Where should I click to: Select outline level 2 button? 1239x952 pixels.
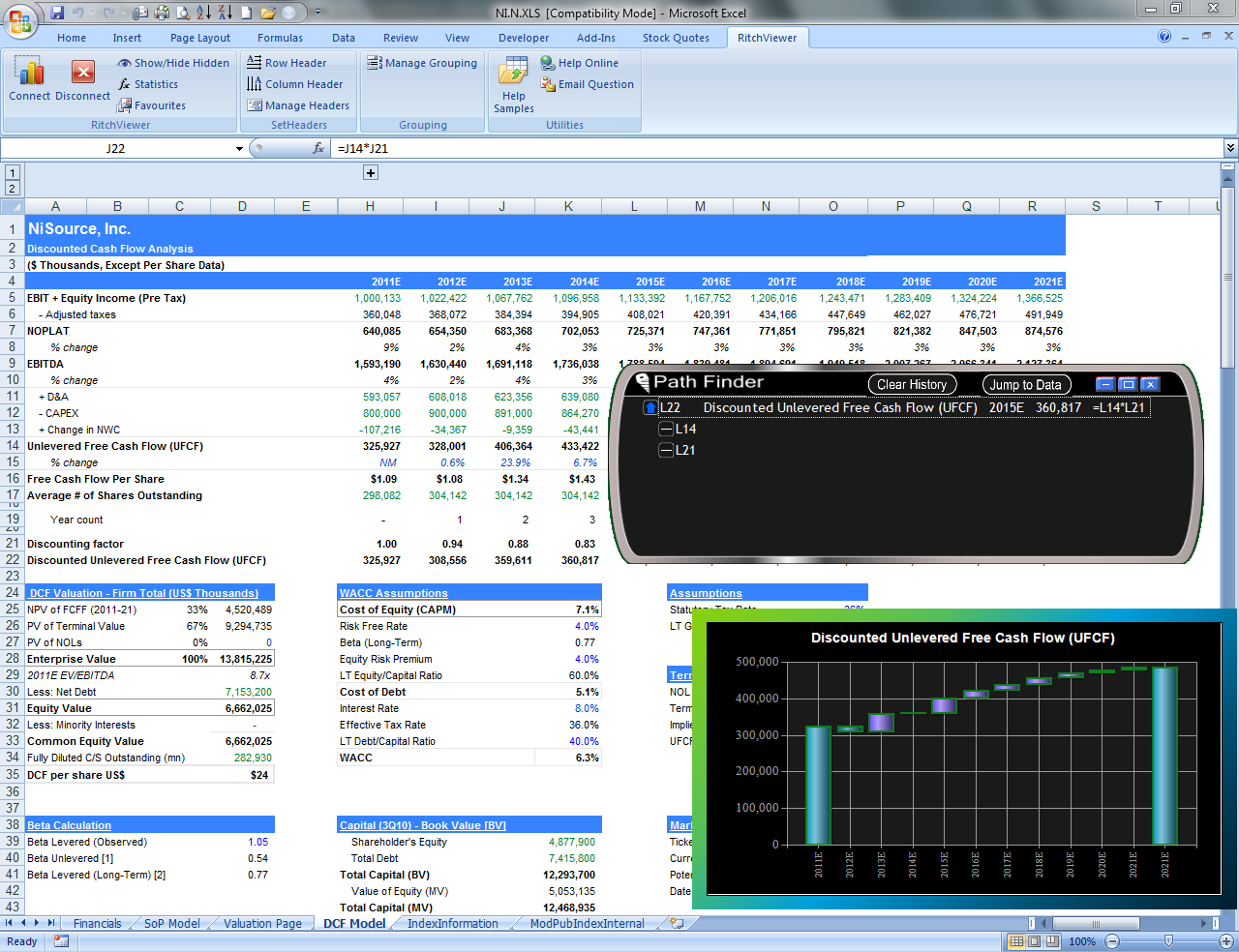click(x=12, y=188)
